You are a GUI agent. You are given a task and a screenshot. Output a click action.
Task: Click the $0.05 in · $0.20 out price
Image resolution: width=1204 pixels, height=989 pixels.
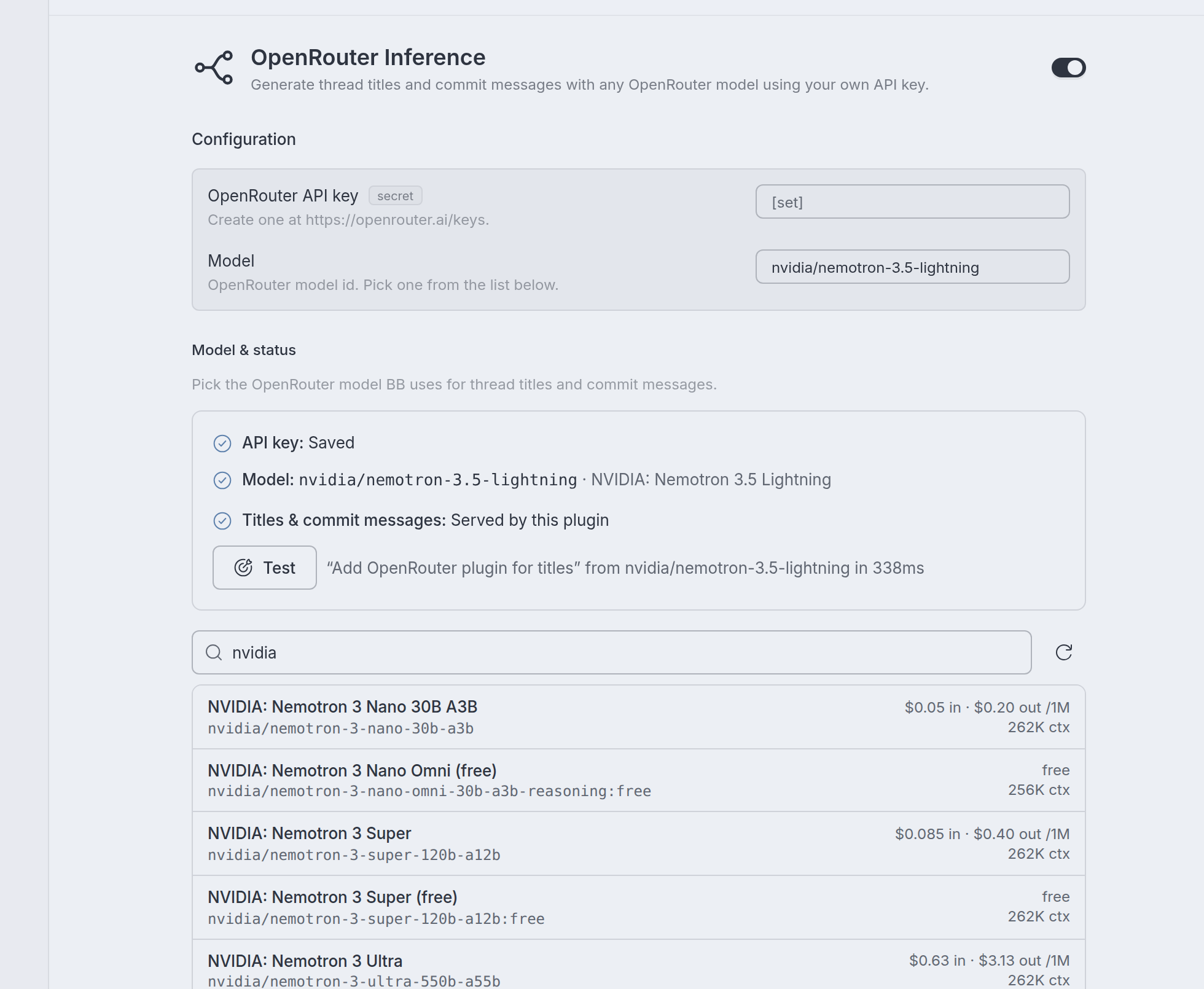coord(987,708)
